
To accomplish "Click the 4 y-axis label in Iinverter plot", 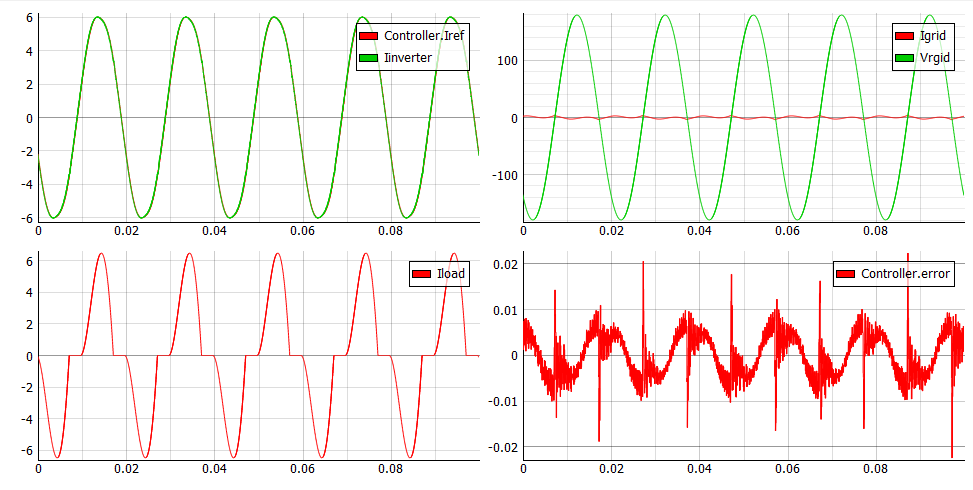I will pyautogui.click(x=30, y=51).
